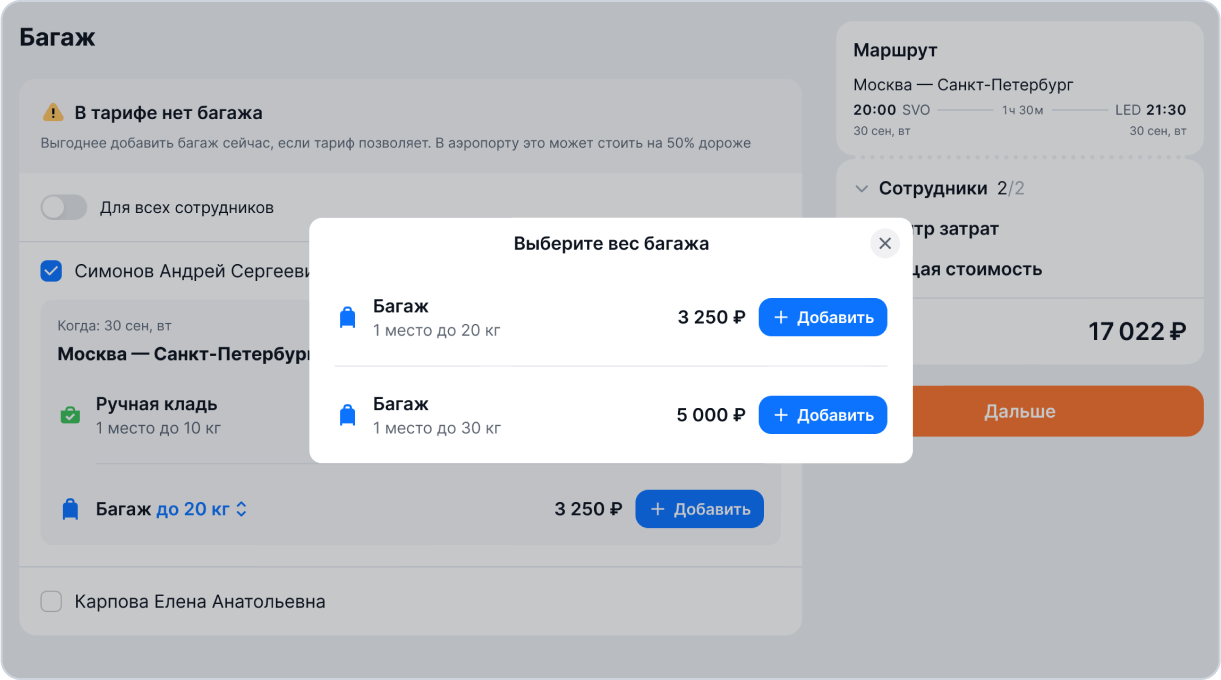Select the 'Багаж 1 место до 30 кг' option row
This screenshot has width=1221, height=680.
(x=610, y=415)
